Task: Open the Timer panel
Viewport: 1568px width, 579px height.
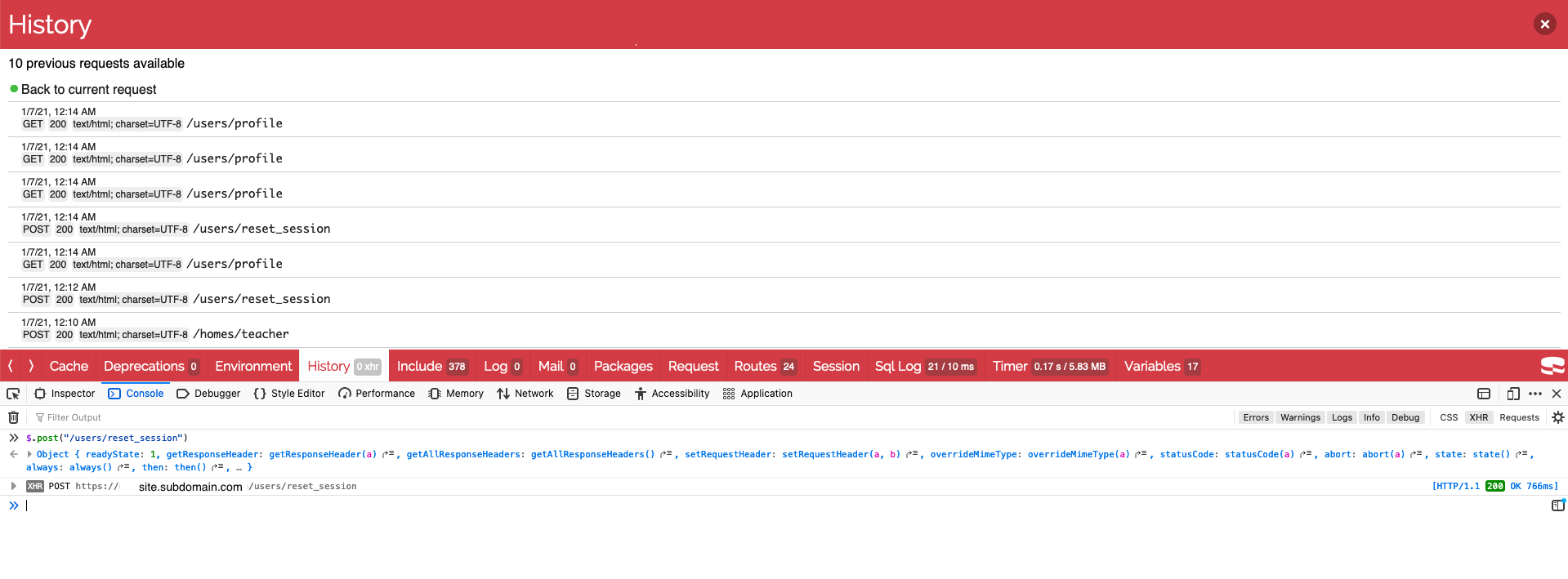Action: 1050,366
